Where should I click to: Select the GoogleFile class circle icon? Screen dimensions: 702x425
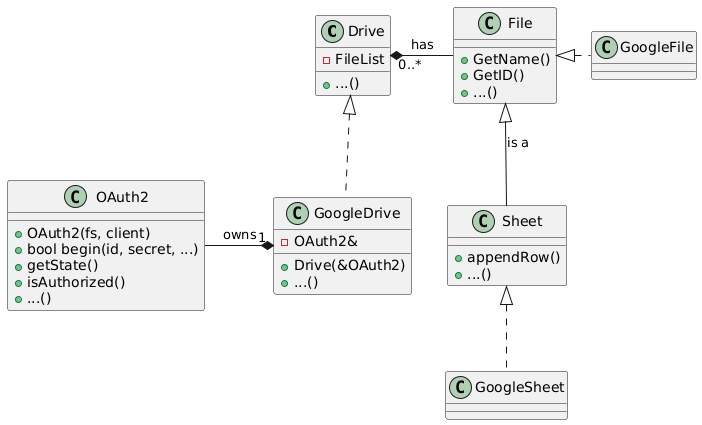pyautogui.click(x=609, y=46)
